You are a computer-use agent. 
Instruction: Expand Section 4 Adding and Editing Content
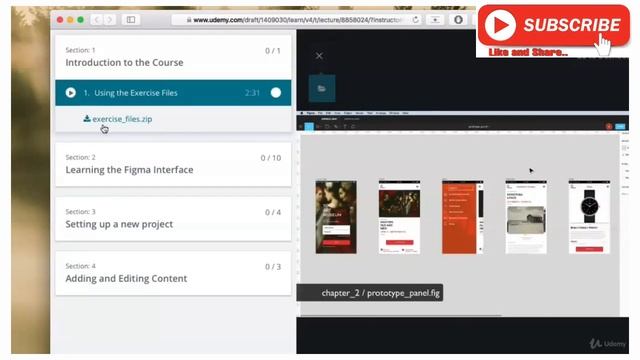173,273
